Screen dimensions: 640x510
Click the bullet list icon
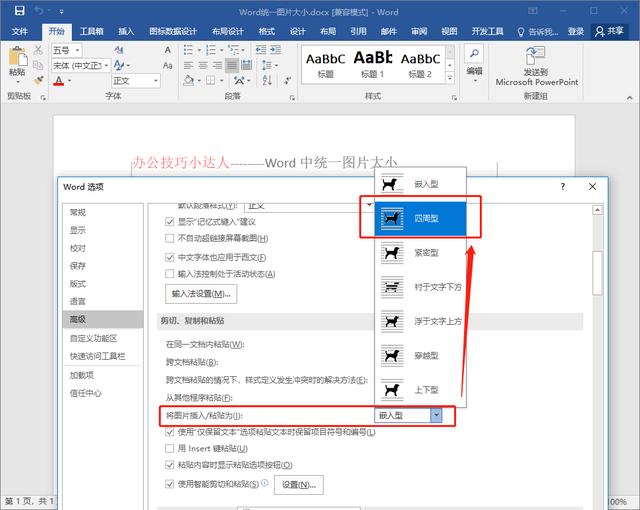click(188, 50)
